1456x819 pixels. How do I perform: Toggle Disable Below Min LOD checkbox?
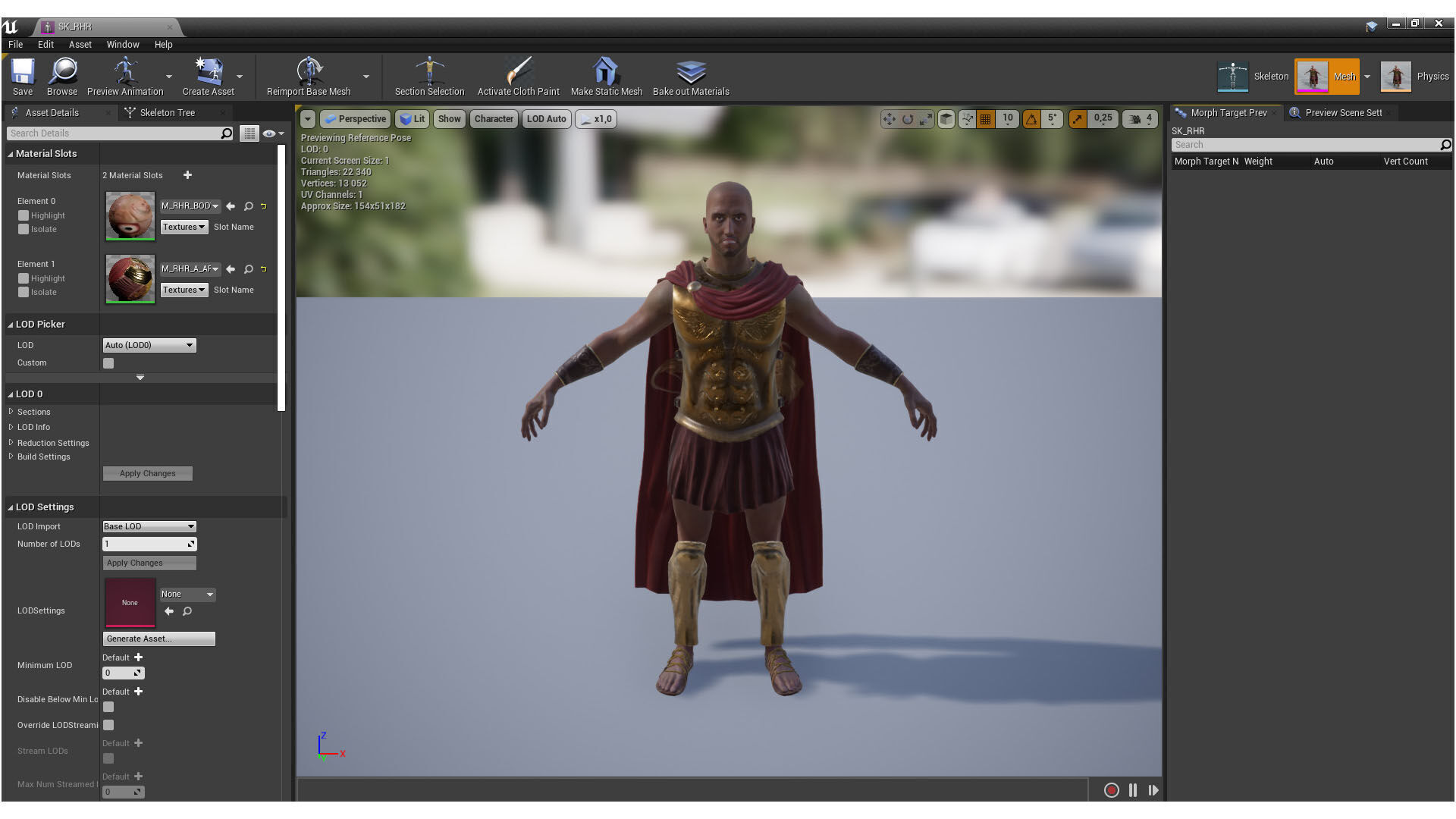coord(108,707)
